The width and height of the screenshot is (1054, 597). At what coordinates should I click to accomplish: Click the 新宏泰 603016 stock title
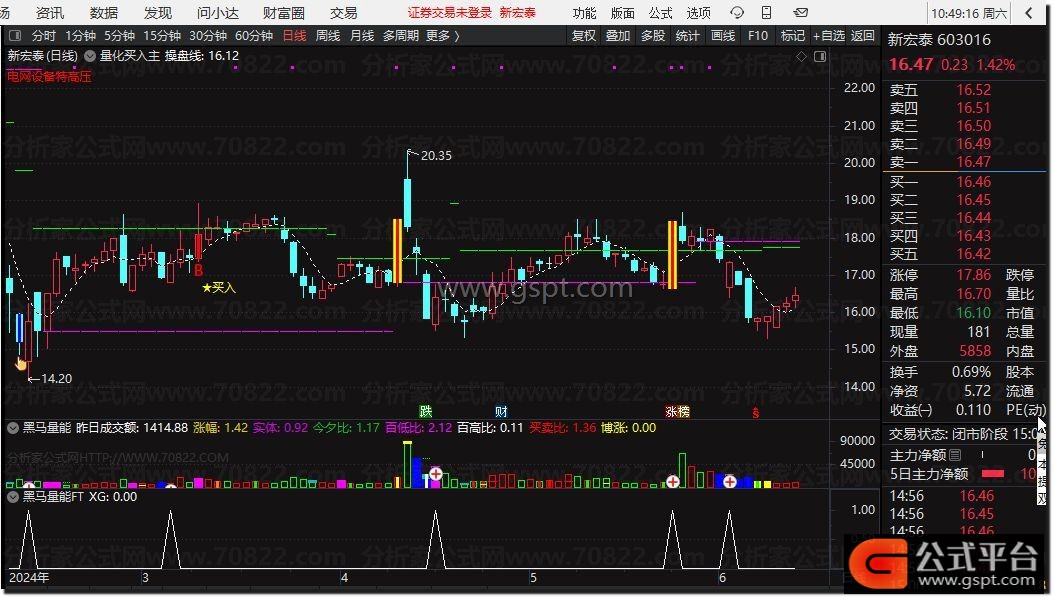click(x=939, y=40)
